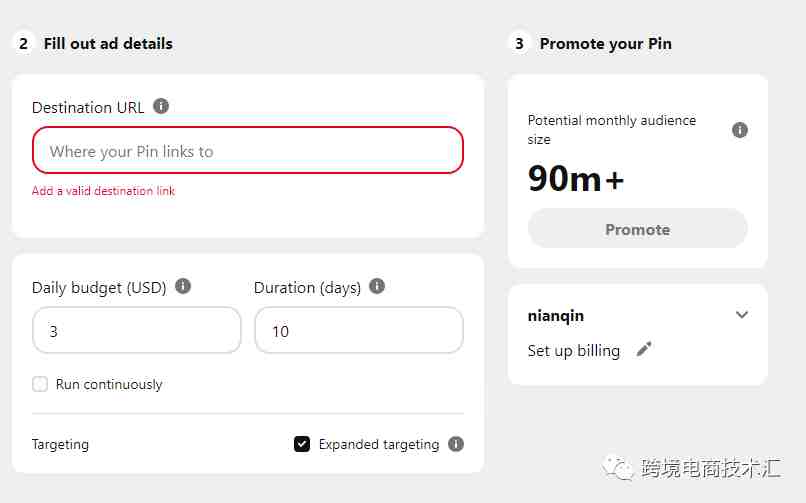Click the step 2 number badge

(x=23, y=44)
